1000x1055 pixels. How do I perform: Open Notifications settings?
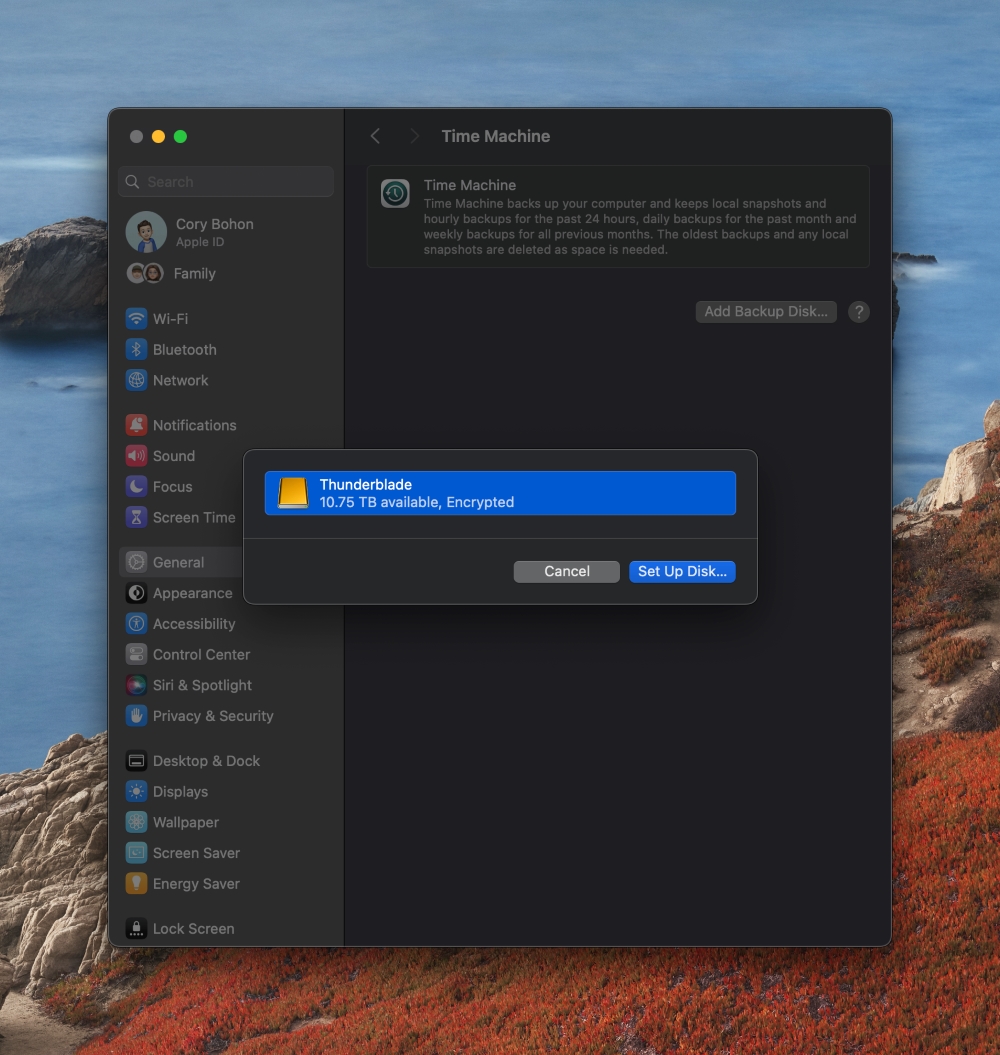point(194,424)
